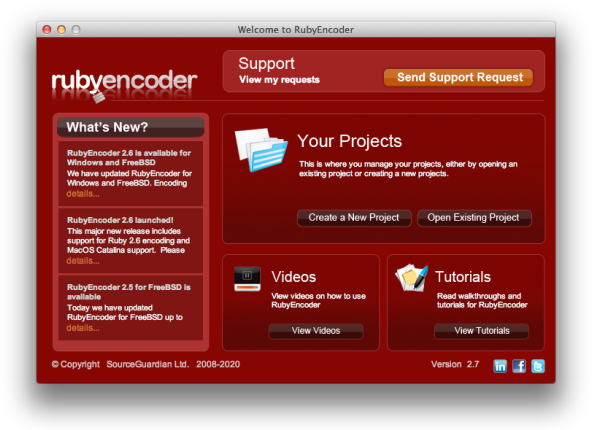Open details for RubyEncoder 2.5 FreeBSD news
This screenshot has height=430, width=601.
(x=83, y=328)
